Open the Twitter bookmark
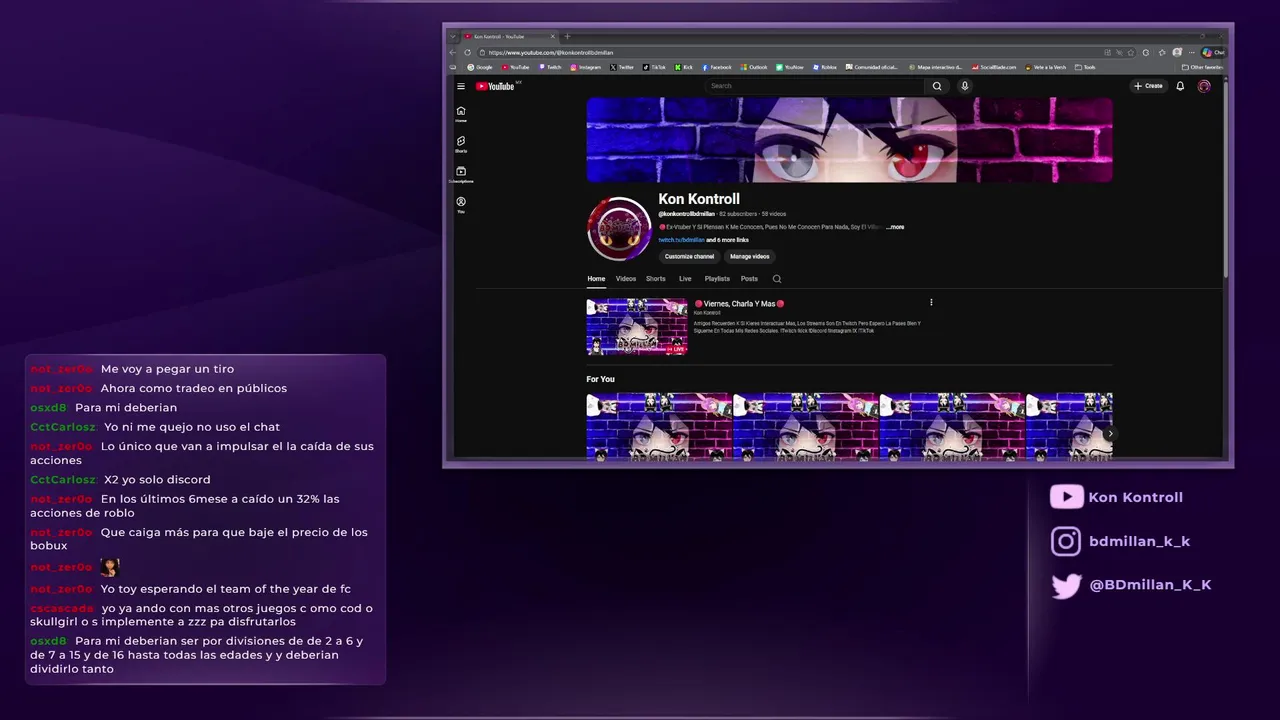The width and height of the screenshot is (1280, 720). click(621, 67)
